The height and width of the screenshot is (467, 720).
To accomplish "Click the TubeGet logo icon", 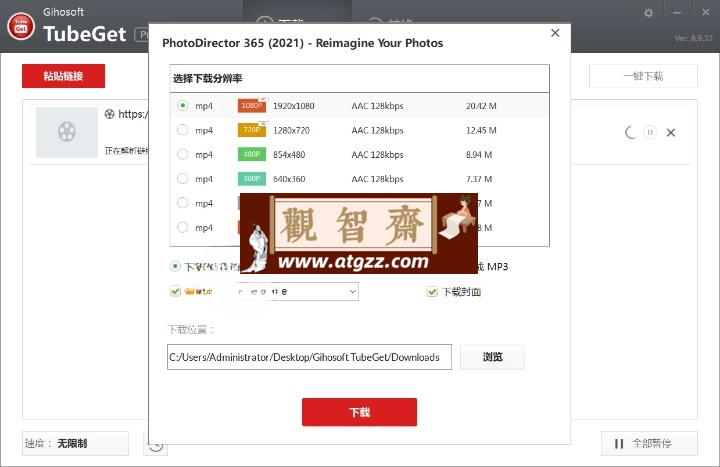I will [x=21, y=26].
